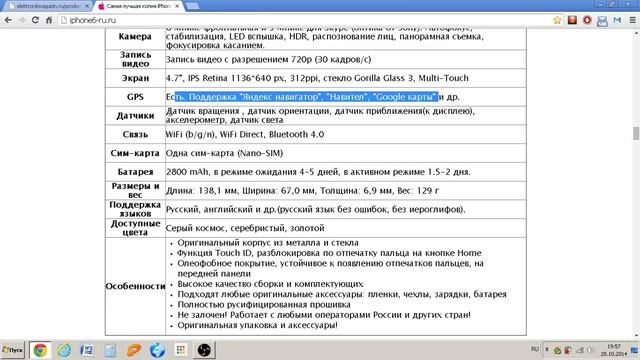Screen dimensions: 640x360
Task: Click the 'Запись видео' row header
Action: click(135, 59)
